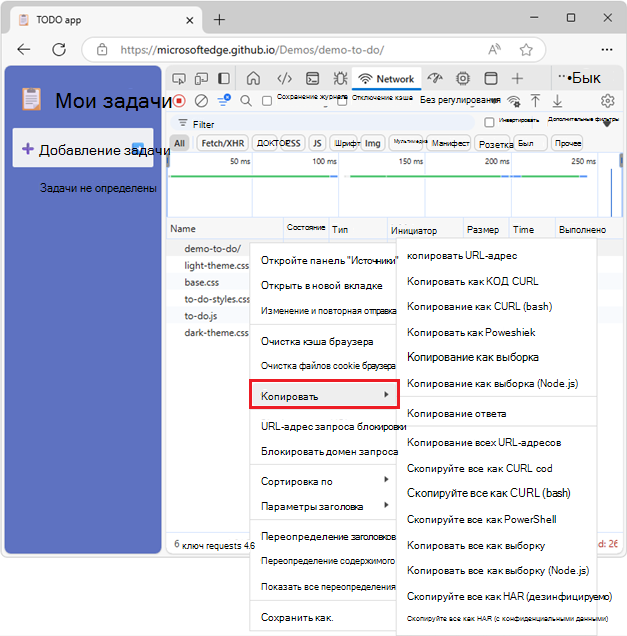
Task: Open the Elements tool code-brackets icon
Action: tap(284, 78)
